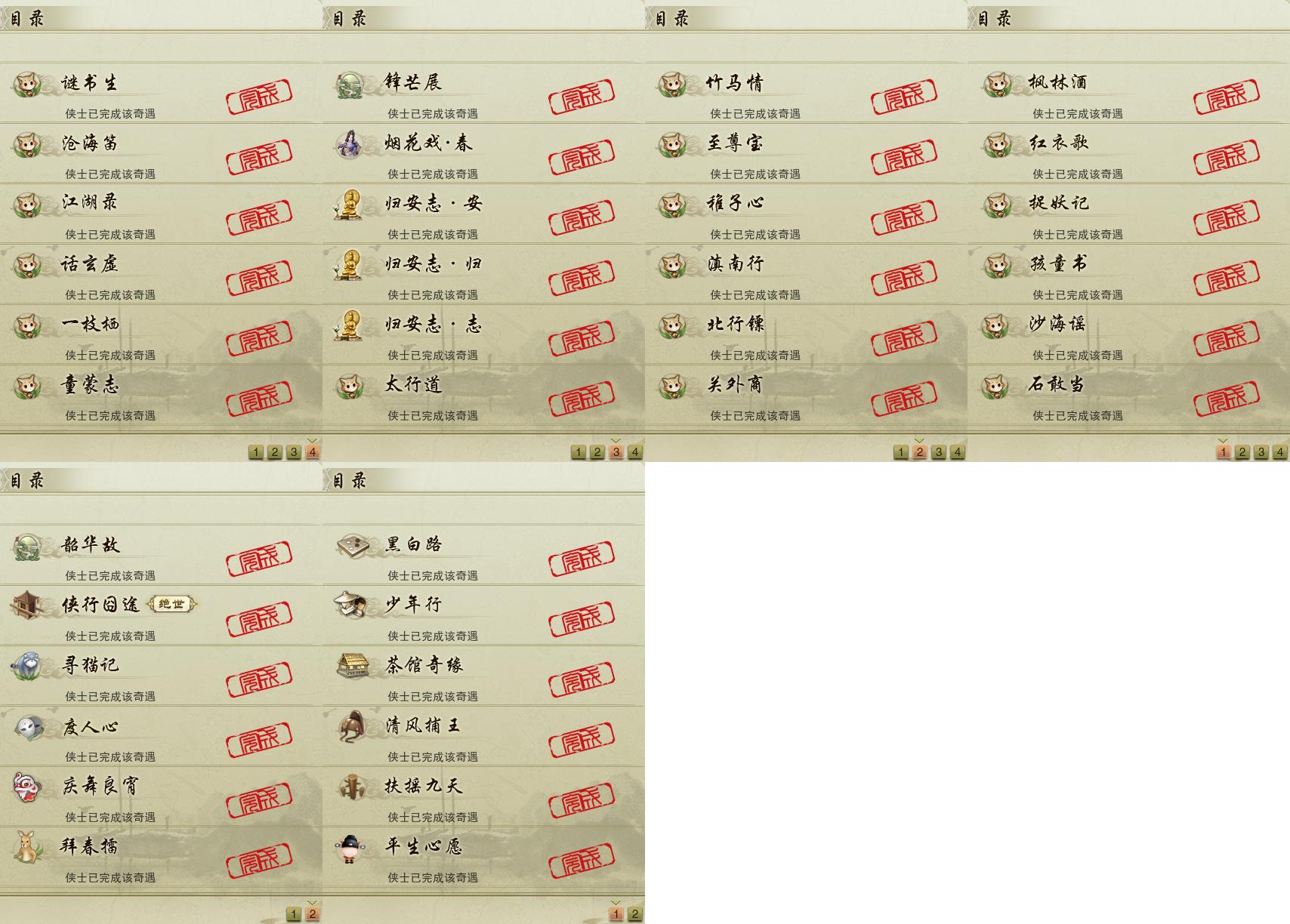
Task: Select the lion dance icon for 庆舞良宵
Action: tap(28, 787)
